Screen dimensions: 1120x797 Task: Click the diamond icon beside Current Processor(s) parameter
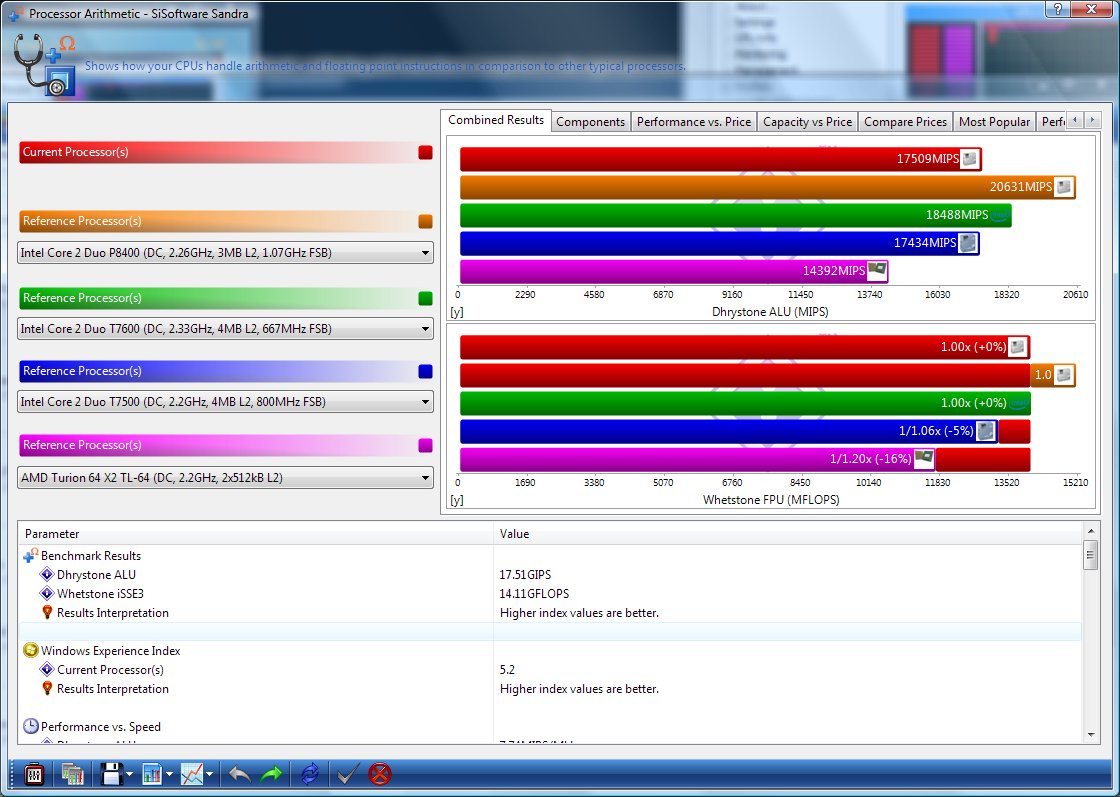click(47, 669)
